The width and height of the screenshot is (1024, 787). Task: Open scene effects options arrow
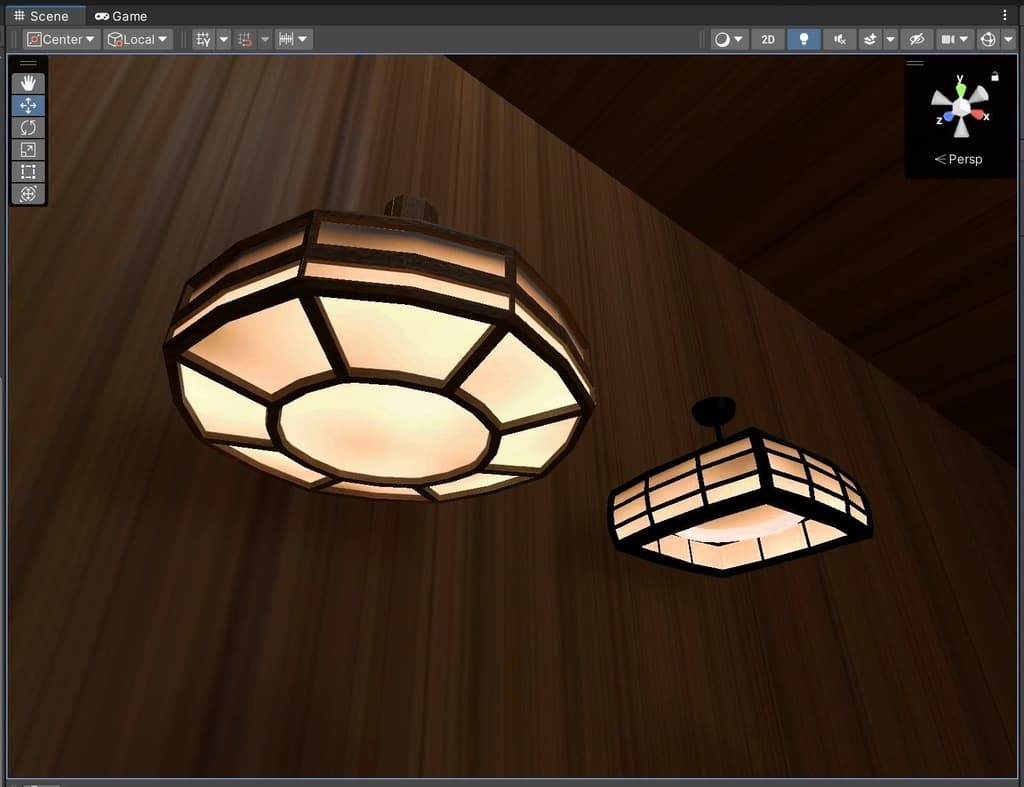coord(890,39)
